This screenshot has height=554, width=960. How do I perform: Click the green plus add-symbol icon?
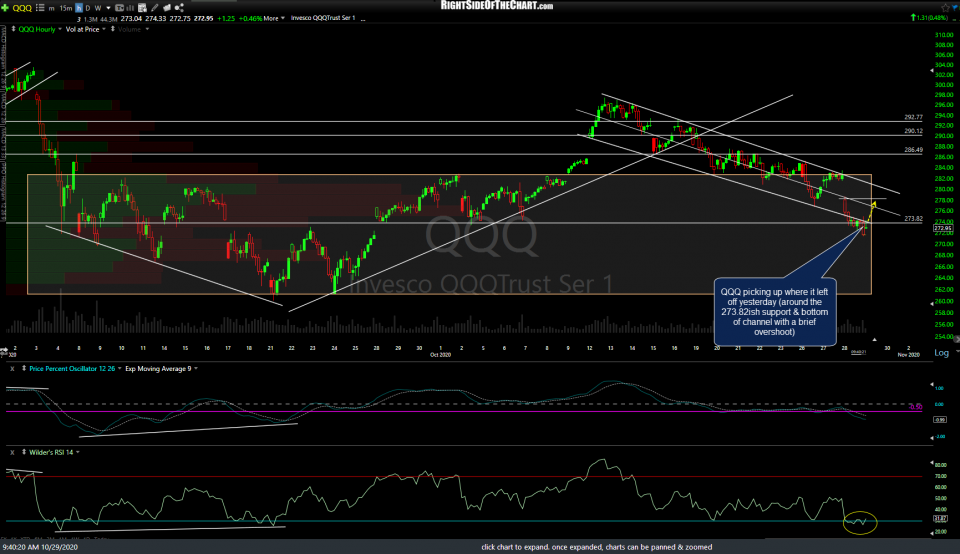coord(5,8)
